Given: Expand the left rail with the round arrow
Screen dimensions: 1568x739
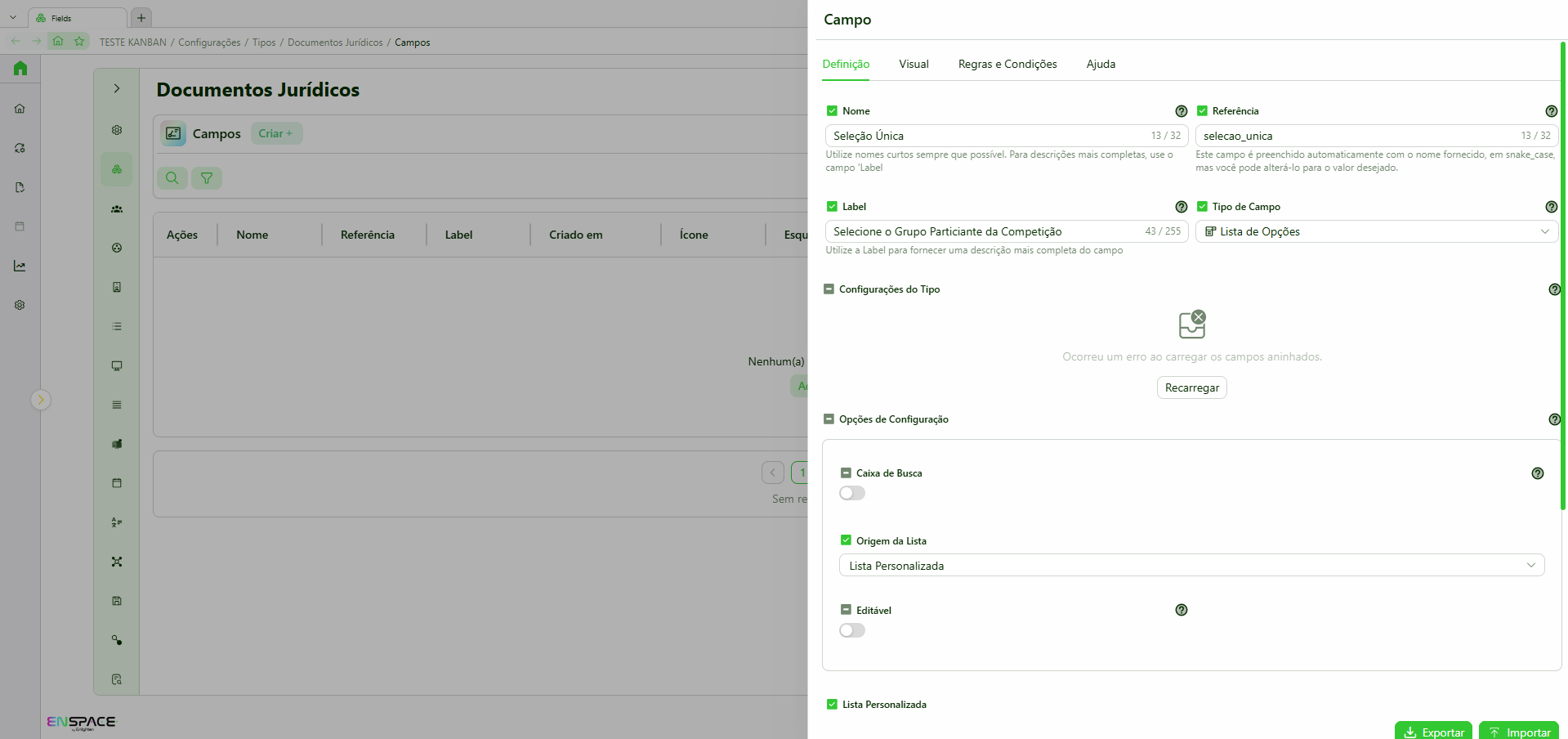Looking at the screenshot, I should pyautogui.click(x=41, y=400).
